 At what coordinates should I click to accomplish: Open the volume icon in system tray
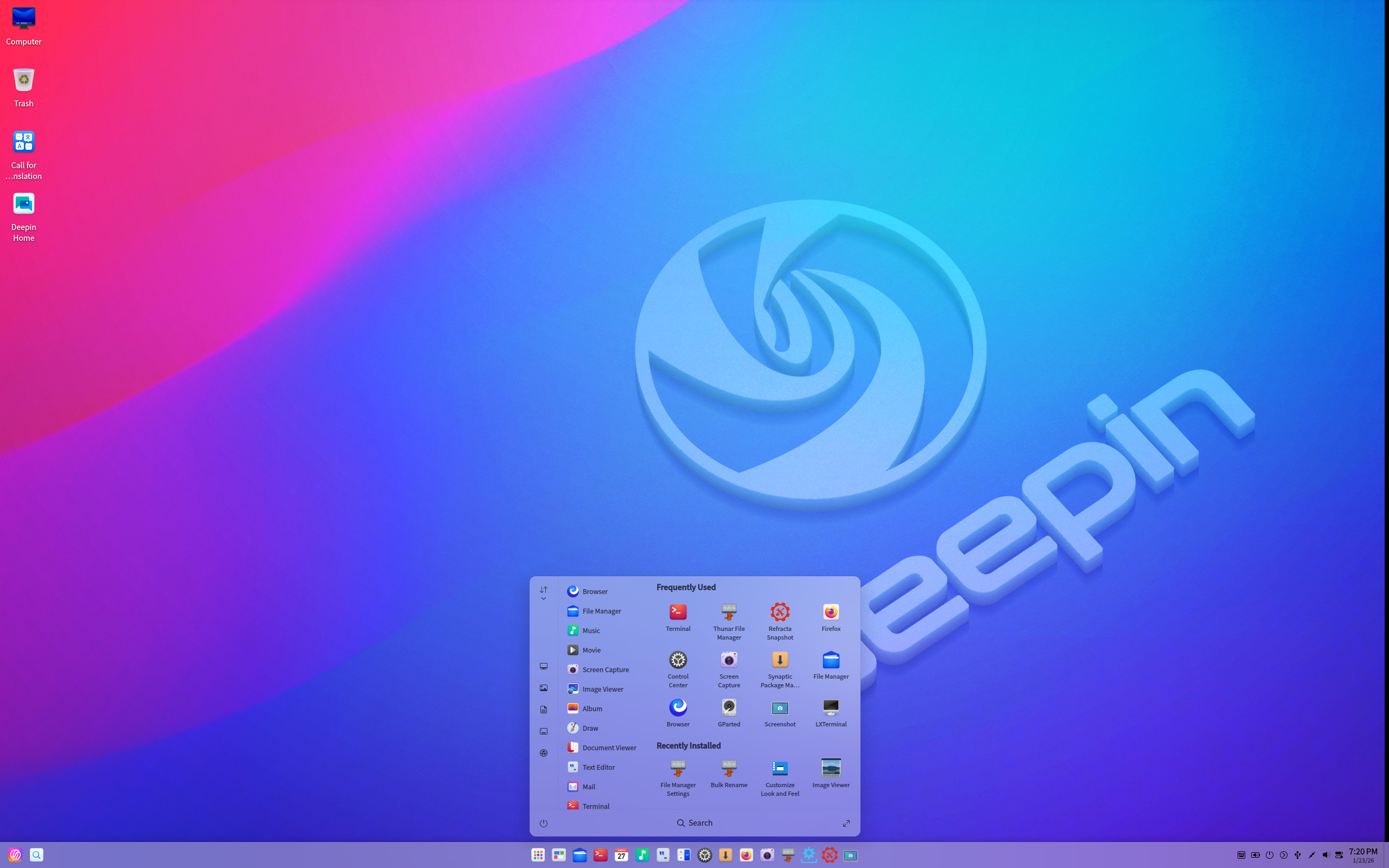(x=1326, y=855)
